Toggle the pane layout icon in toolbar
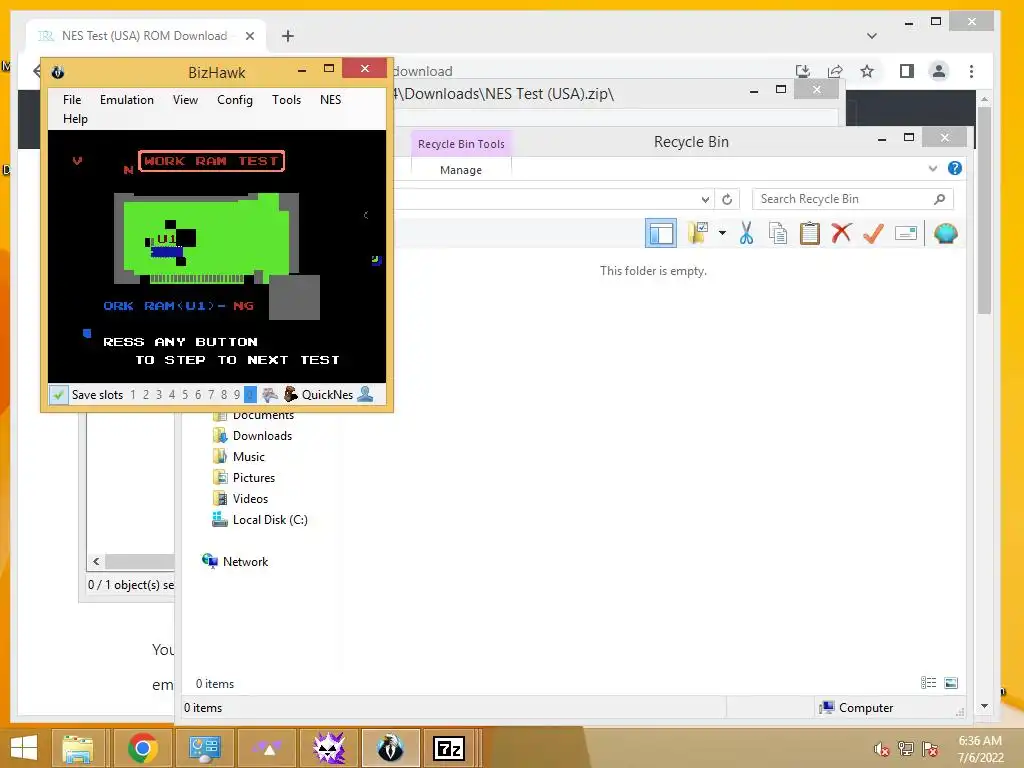1024x768 pixels. [661, 233]
